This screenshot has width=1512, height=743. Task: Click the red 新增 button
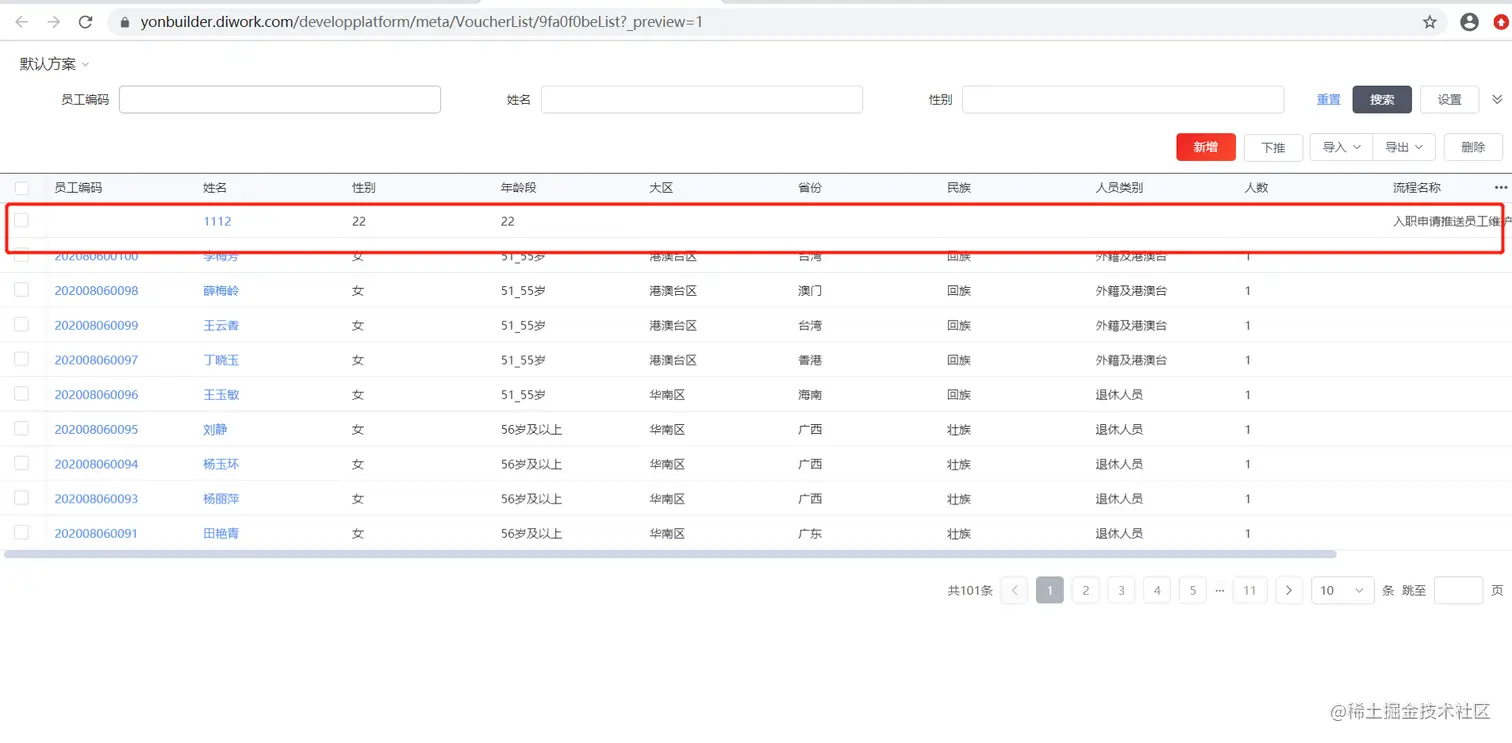click(1206, 147)
